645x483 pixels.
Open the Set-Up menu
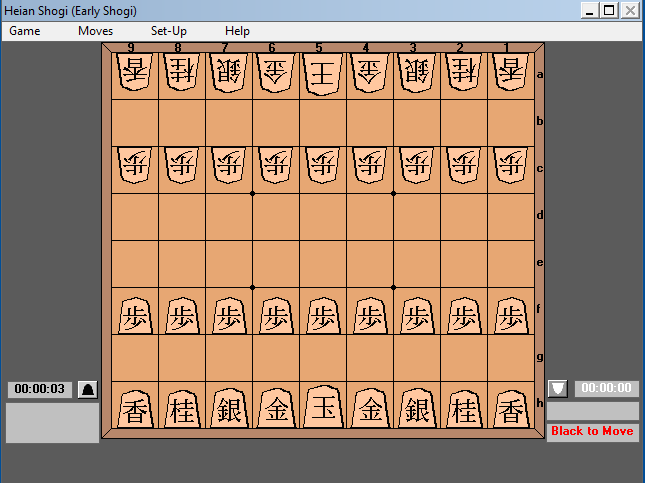tap(169, 31)
